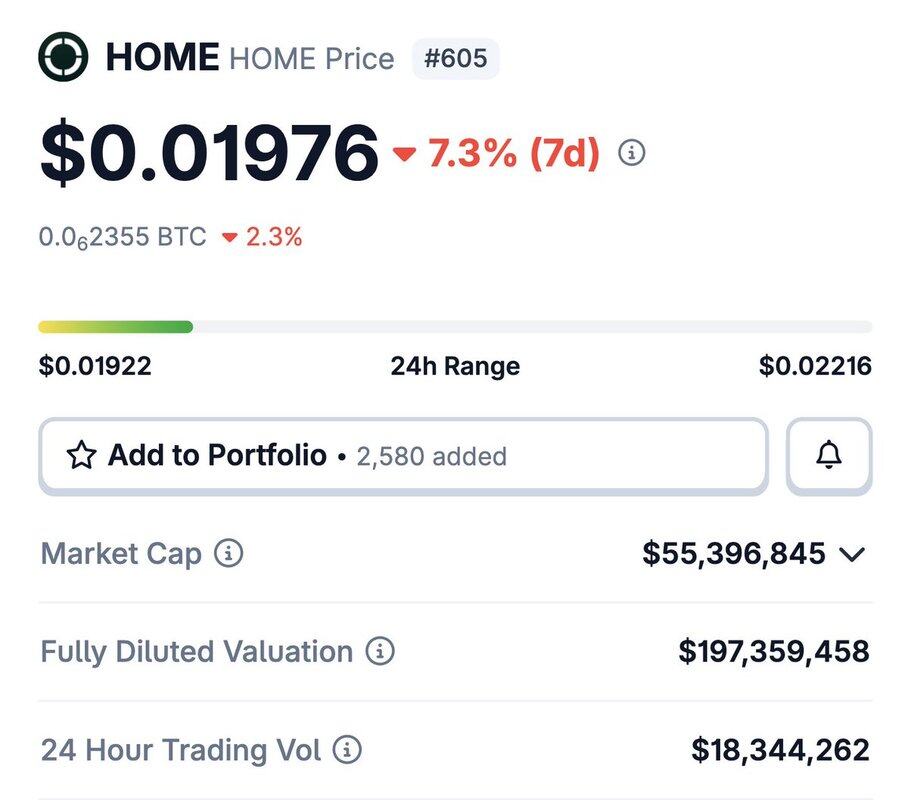Click the red down arrow beside 7.3%
The image size is (908, 800).
(404, 154)
